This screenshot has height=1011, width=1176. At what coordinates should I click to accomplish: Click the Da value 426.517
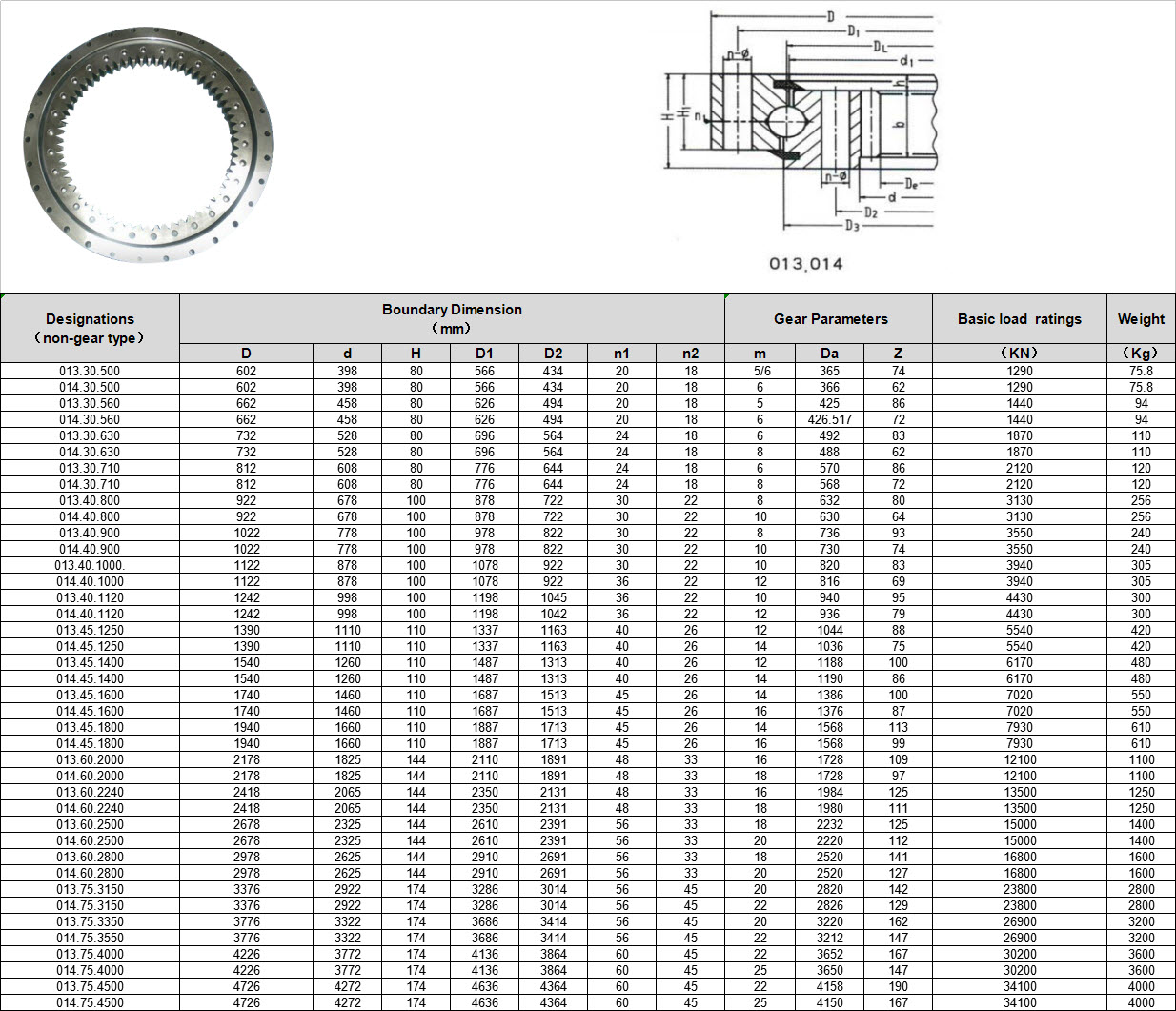coord(829,419)
